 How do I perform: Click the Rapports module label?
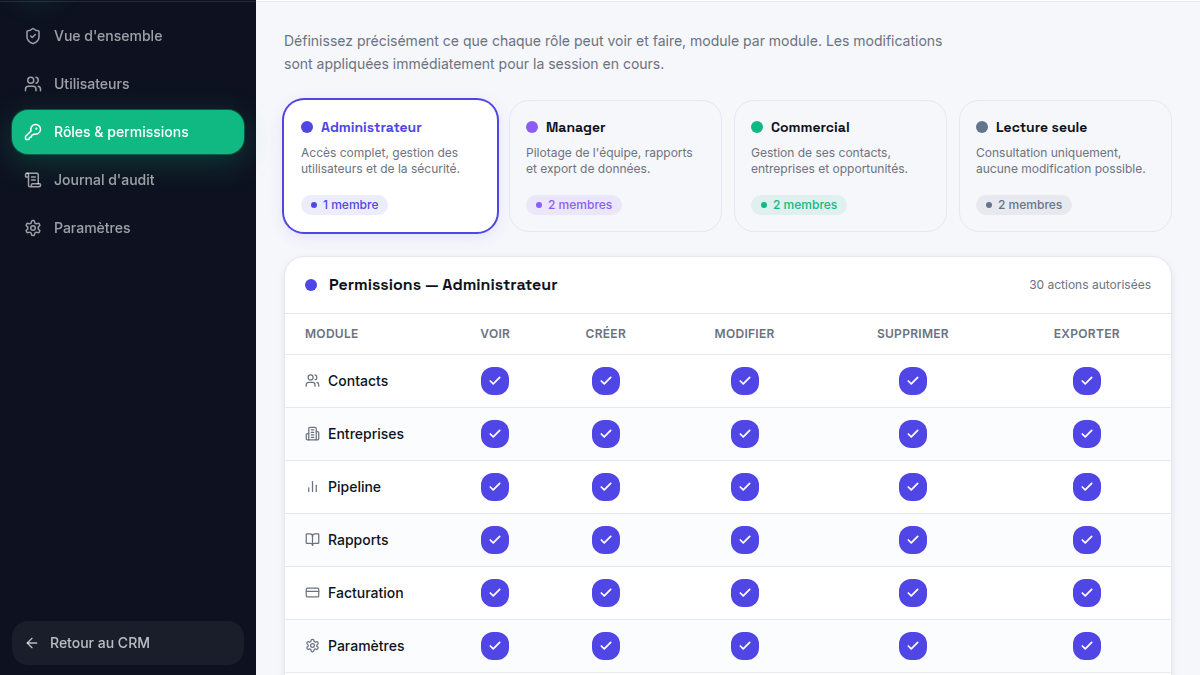(358, 540)
